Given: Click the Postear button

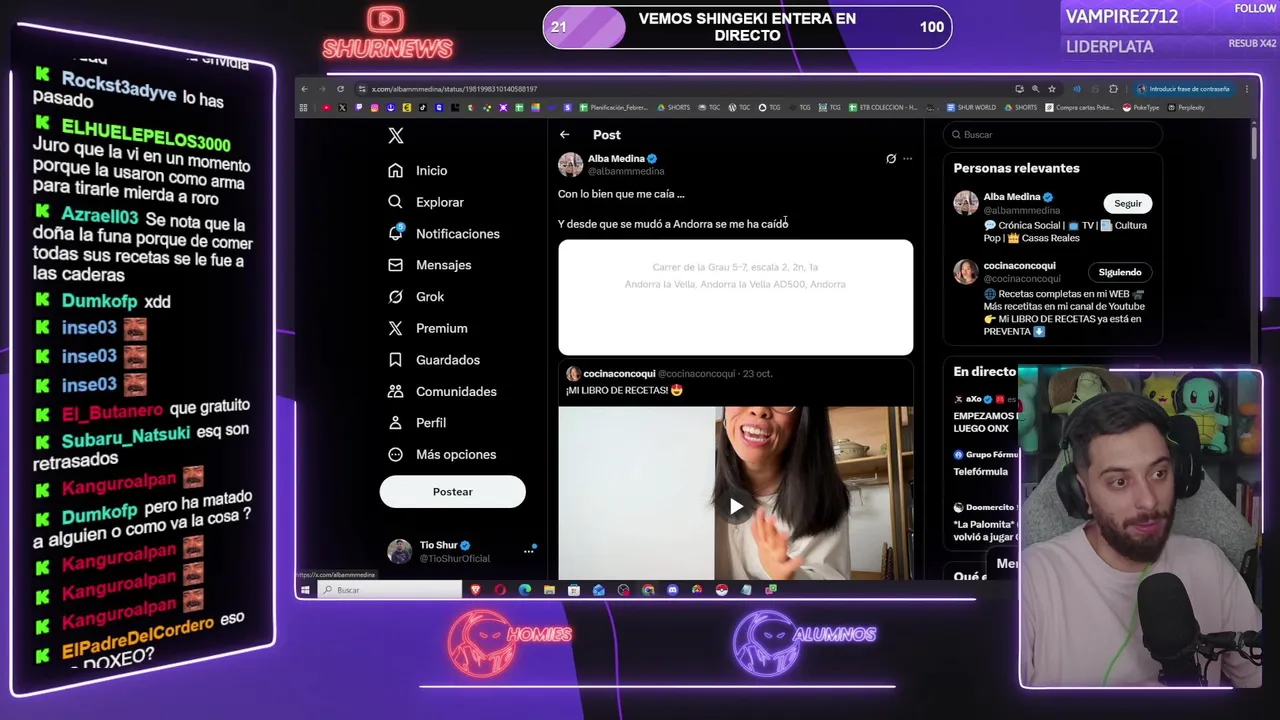Looking at the screenshot, I should [x=452, y=492].
